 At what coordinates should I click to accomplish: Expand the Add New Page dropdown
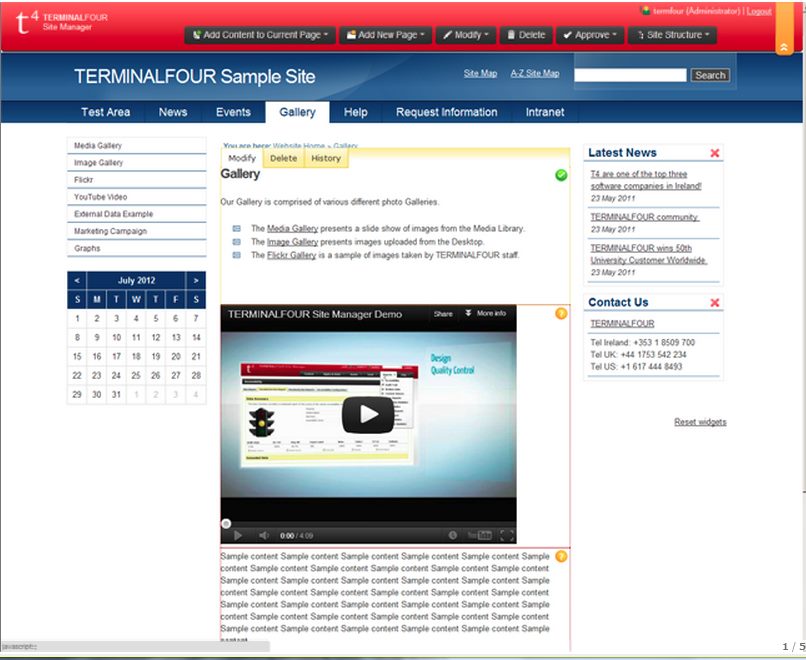point(385,35)
